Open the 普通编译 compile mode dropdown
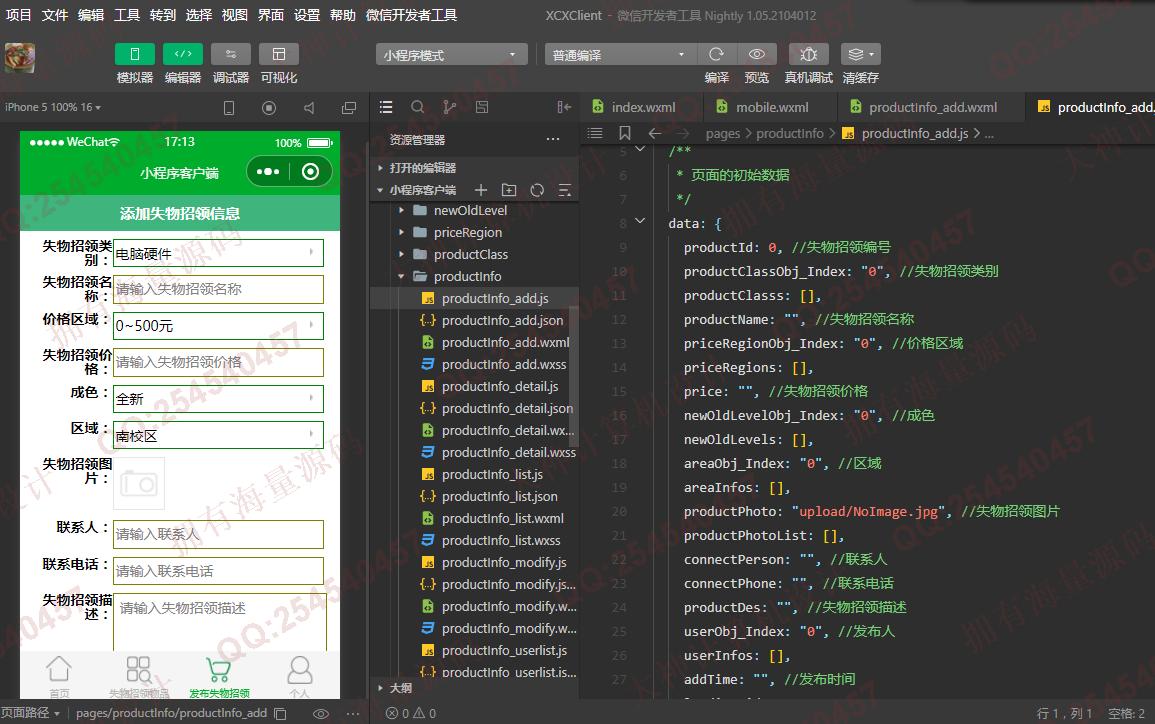The image size is (1155, 724). click(620, 55)
